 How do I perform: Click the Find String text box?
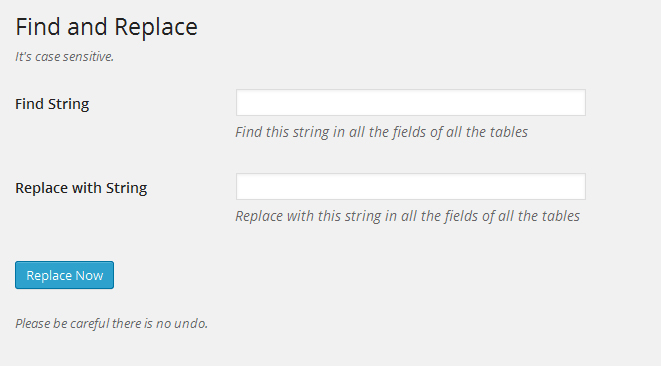click(411, 102)
